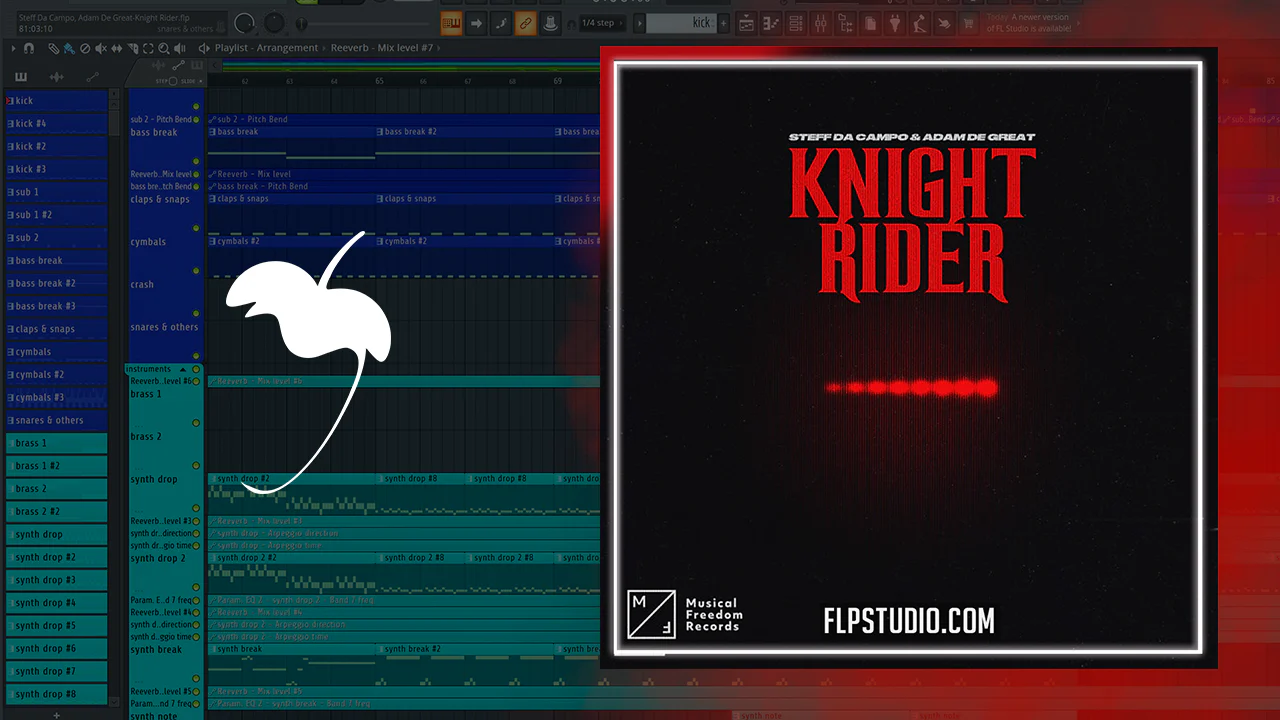Click bar 65 on the timeline ruler
Screen dimensions: 1280x720
click(379, 80)
